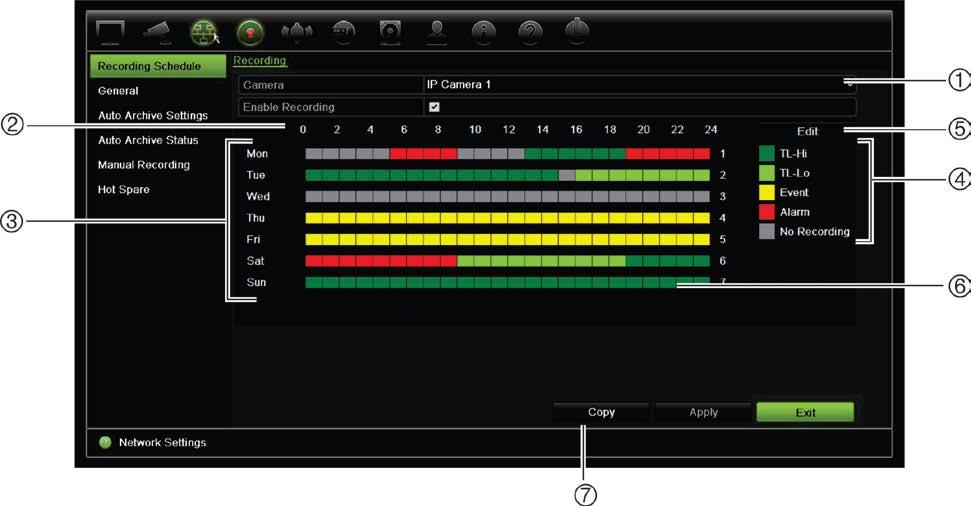Select the TL-Lo light green swatch
Image resolution: width=971 pixels, height=506 pixels.
[767, 173]
